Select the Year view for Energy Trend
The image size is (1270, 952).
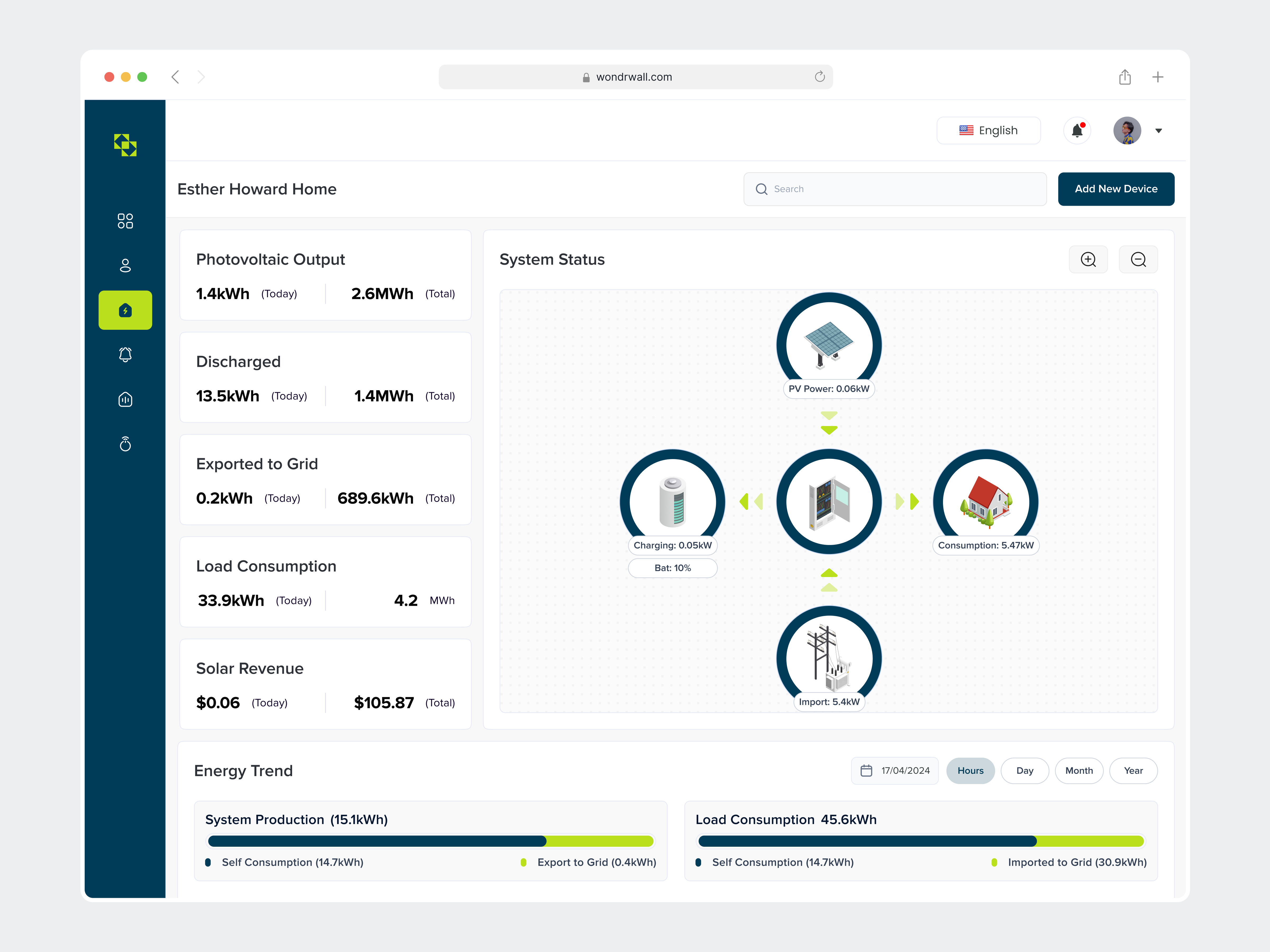1133,771
